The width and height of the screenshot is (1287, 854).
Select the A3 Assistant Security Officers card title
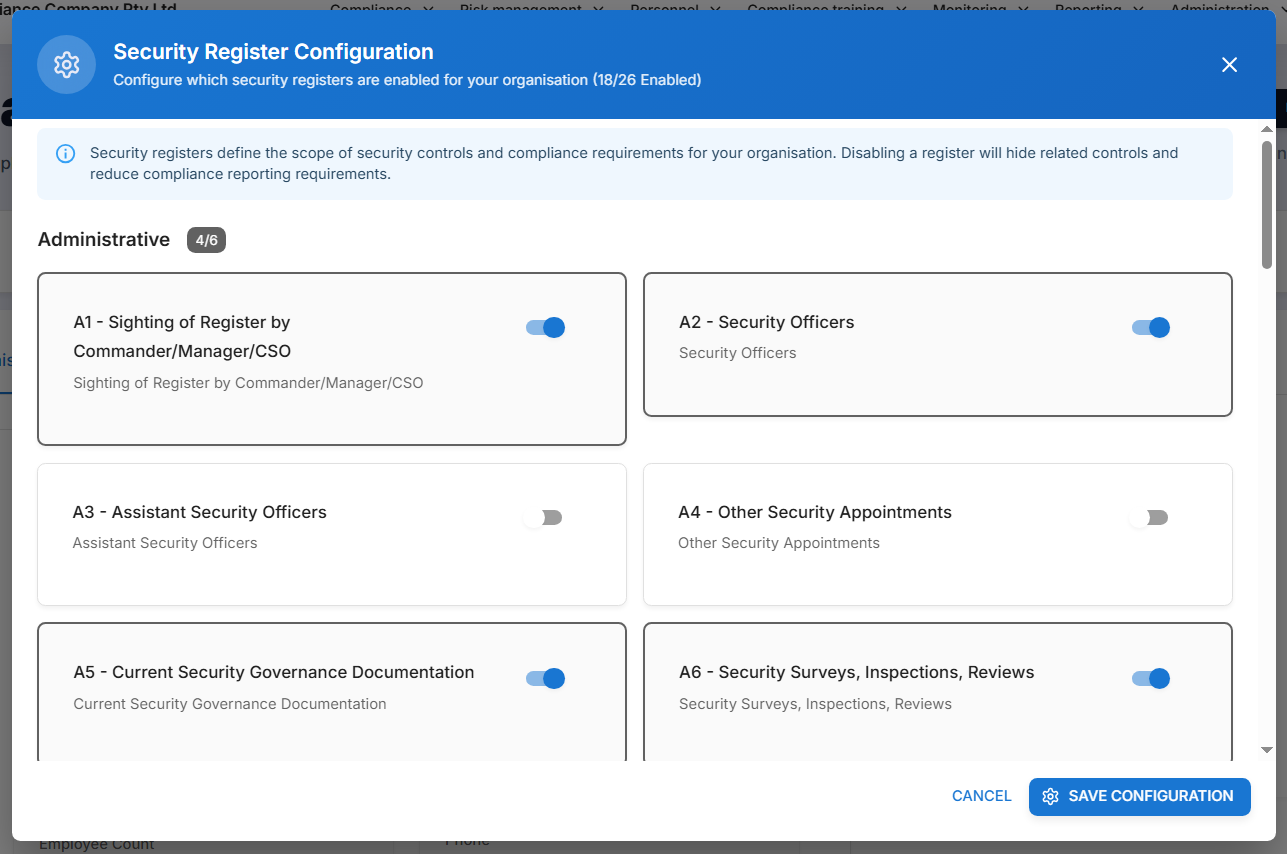[x=200, y=512]
